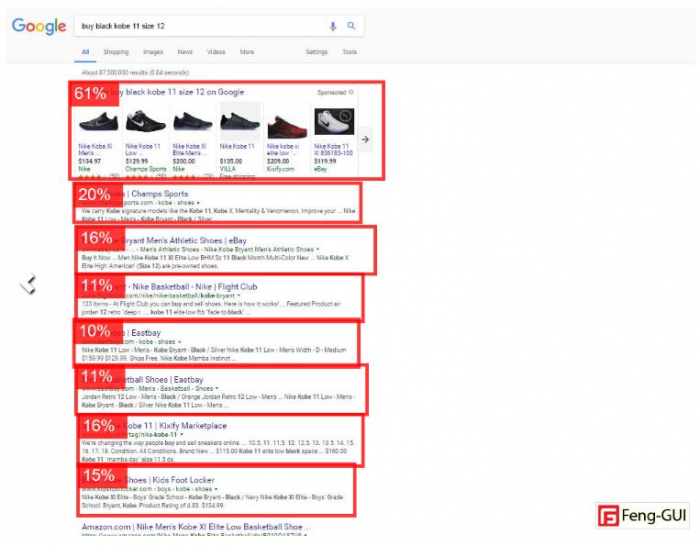The width and height of the screenshot is (700, 546).
Task: Click the shopping carousel next arrow
Action: pyautogui.click(x=365, y=139)
